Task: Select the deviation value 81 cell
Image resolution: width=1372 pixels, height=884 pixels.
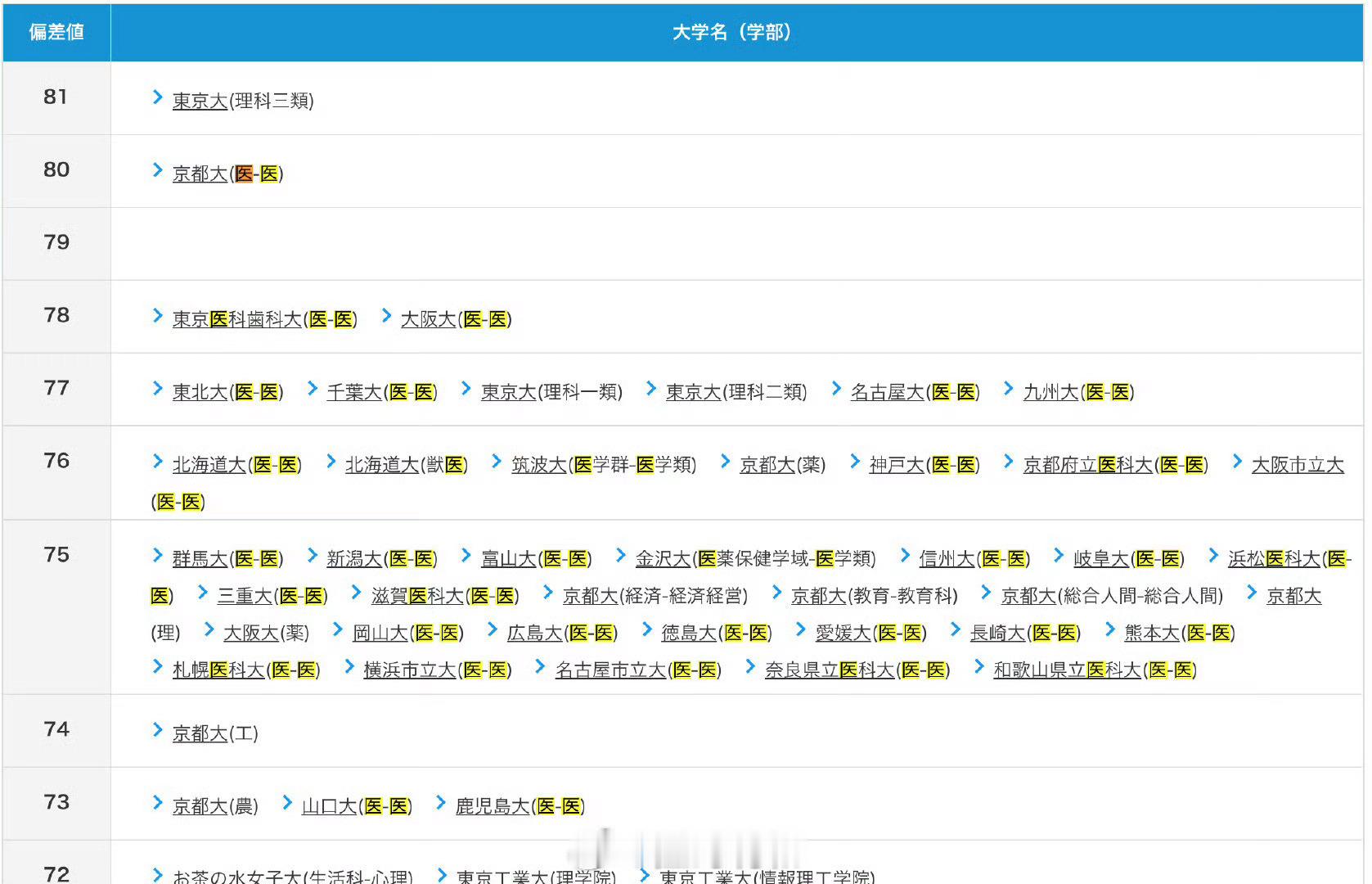Action: tap(56, 97)
